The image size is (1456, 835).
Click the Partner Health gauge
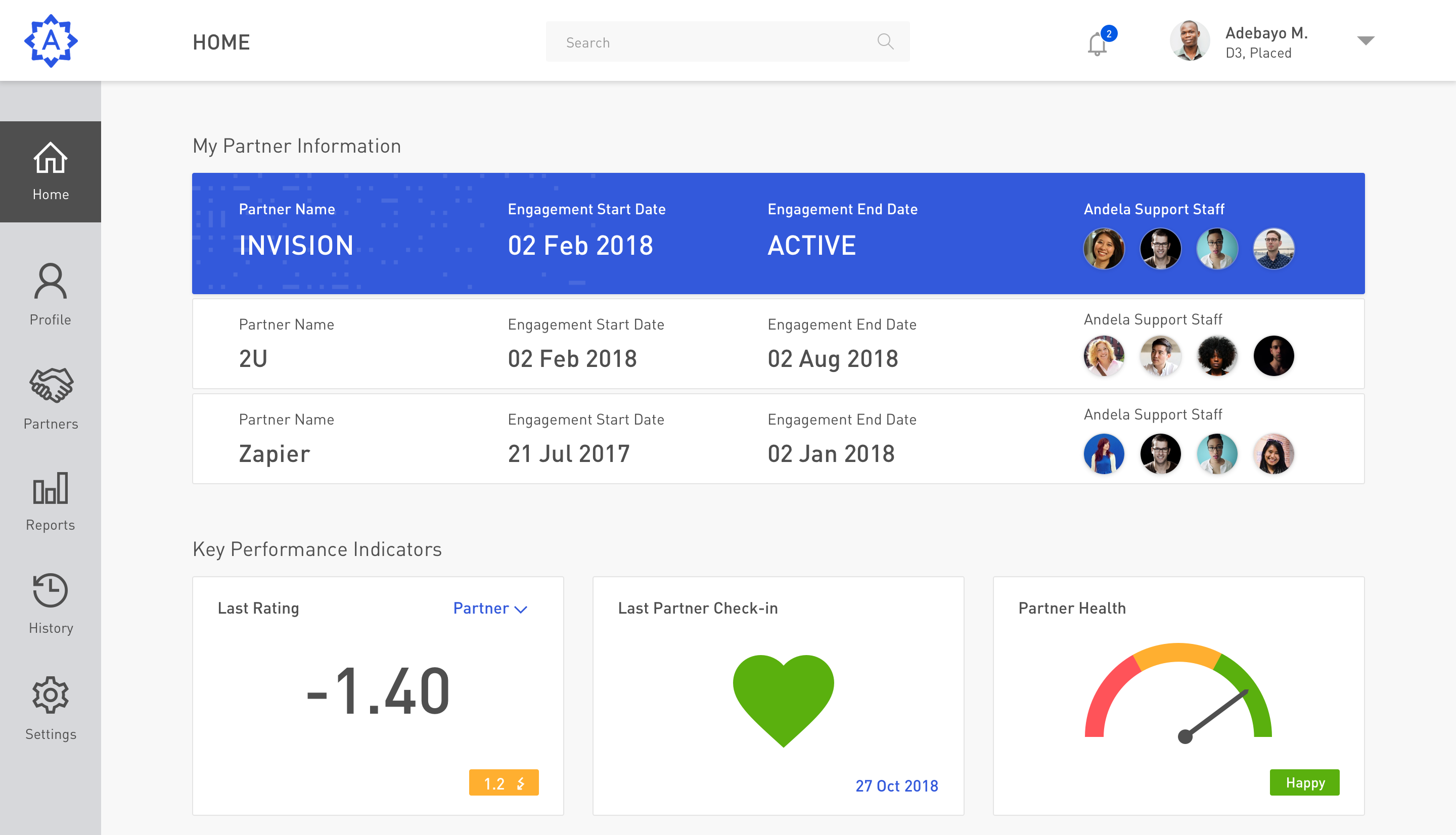[1178, 693]
